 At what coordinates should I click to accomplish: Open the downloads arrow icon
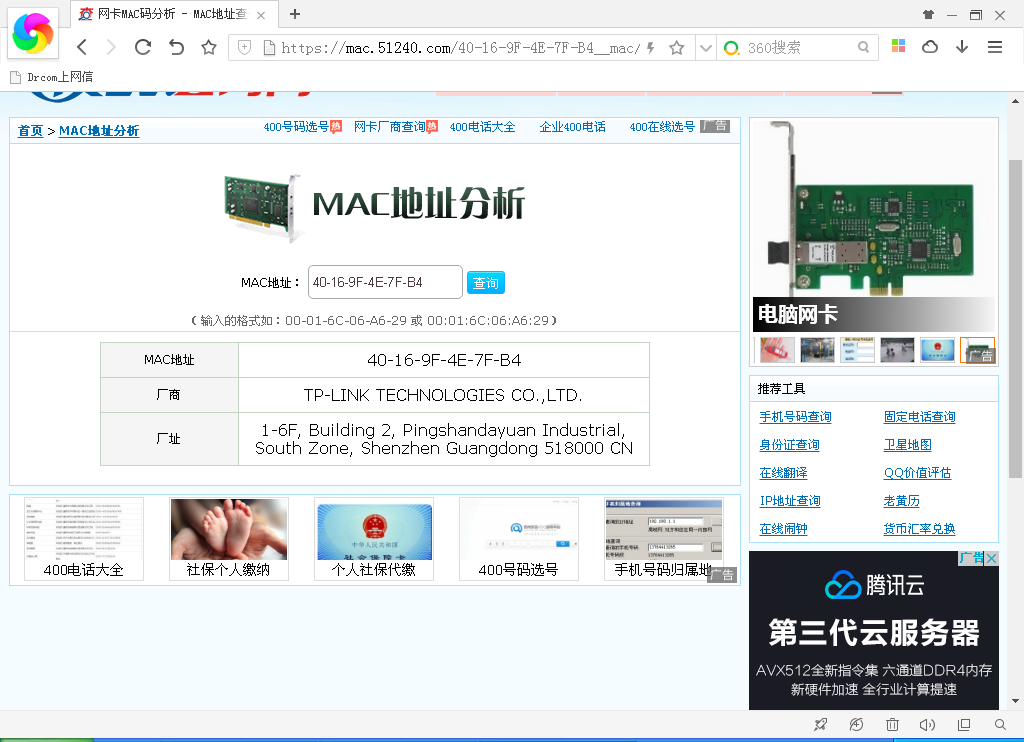coord(962,47)
